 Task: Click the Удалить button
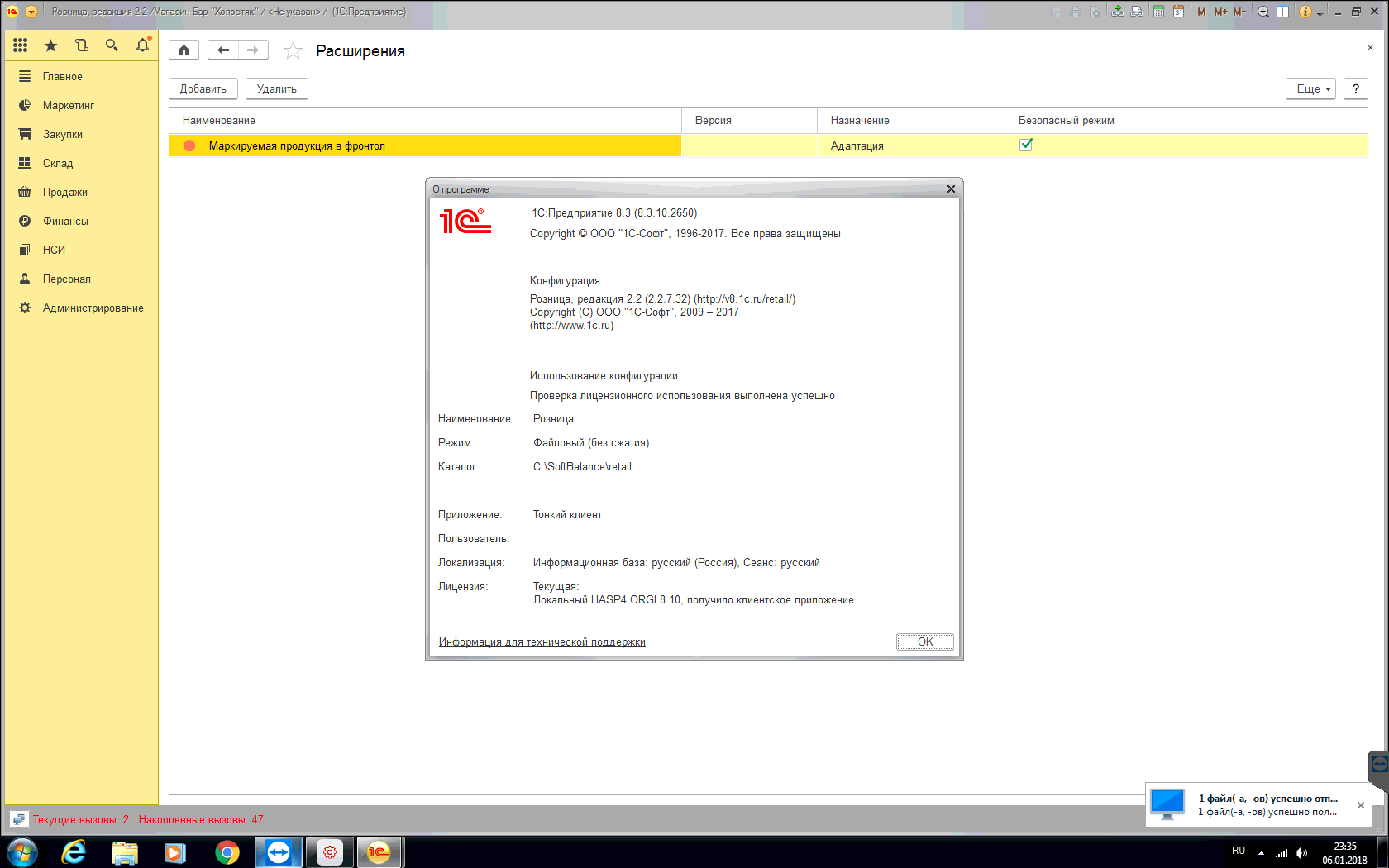point(277,88)
